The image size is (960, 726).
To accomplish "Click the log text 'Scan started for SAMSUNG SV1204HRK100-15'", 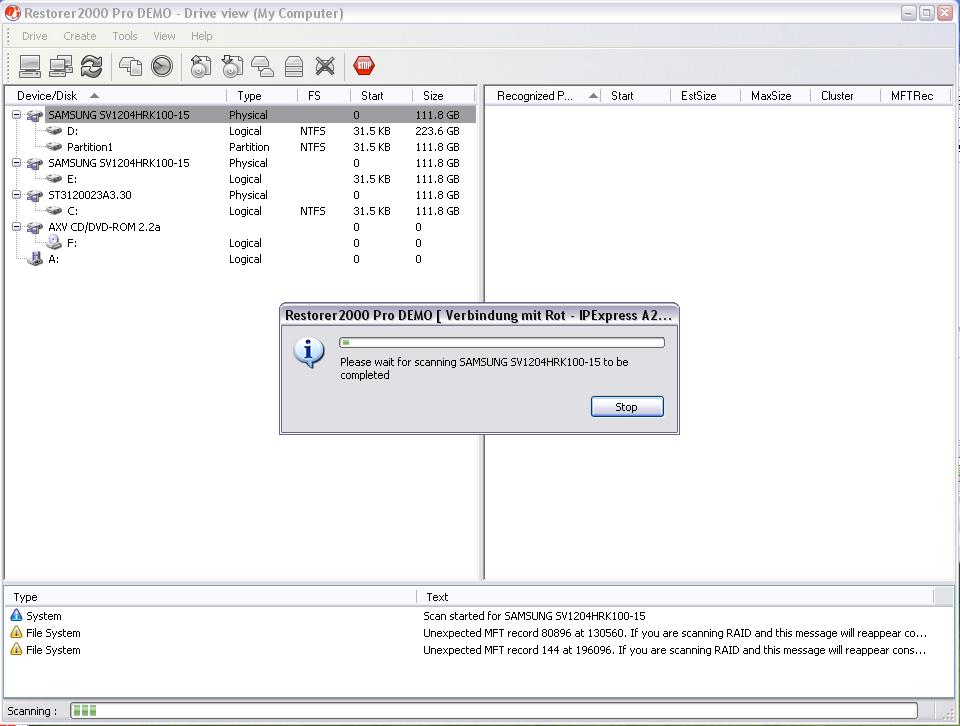I will coord(534,615).
